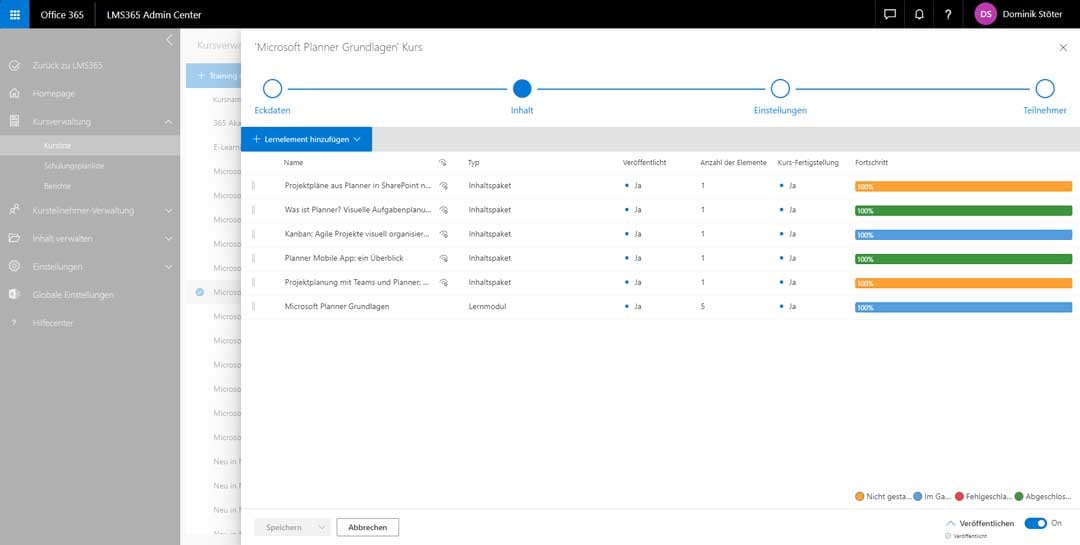Click the Kursverwaltung sidebar icon
Viewport: 1080px width, 545px height.
click(14, 121)
